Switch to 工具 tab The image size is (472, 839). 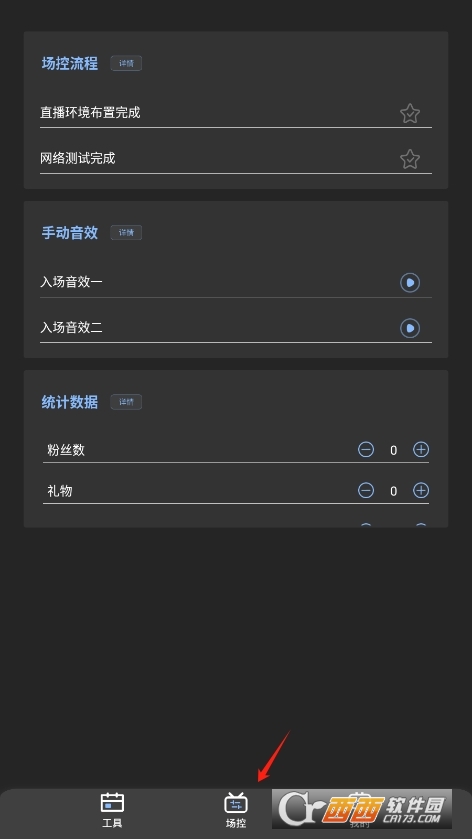point(112,810)
